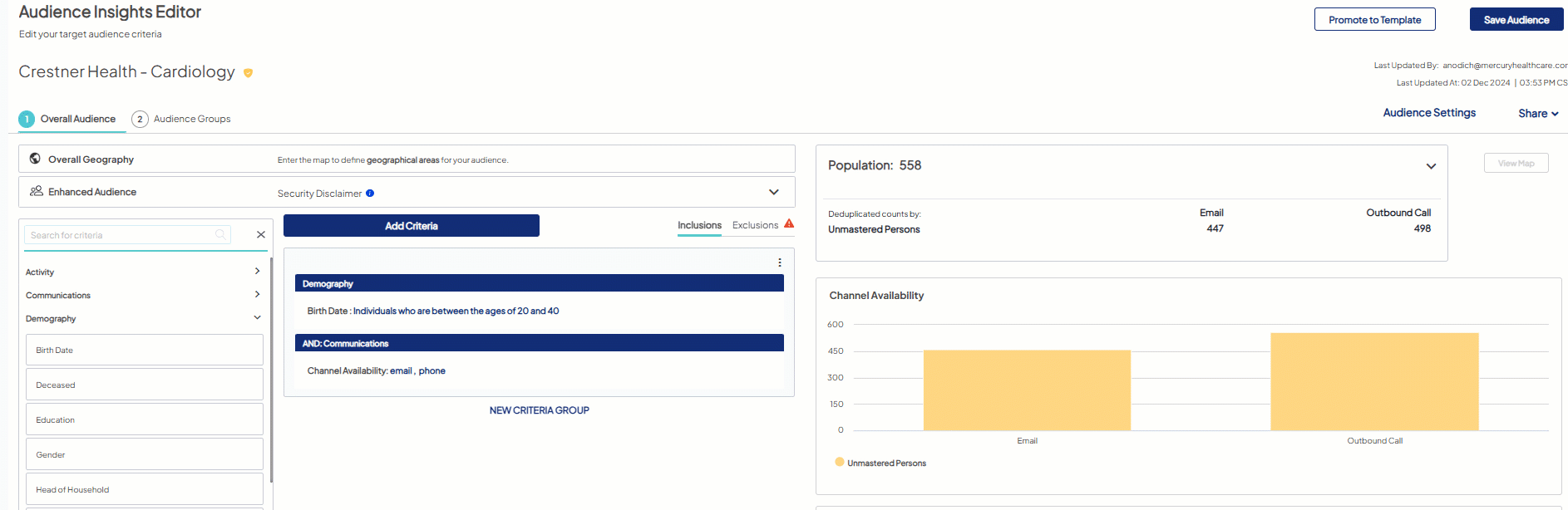Click the Security Disclaimer info icon

tap(370, 194)
